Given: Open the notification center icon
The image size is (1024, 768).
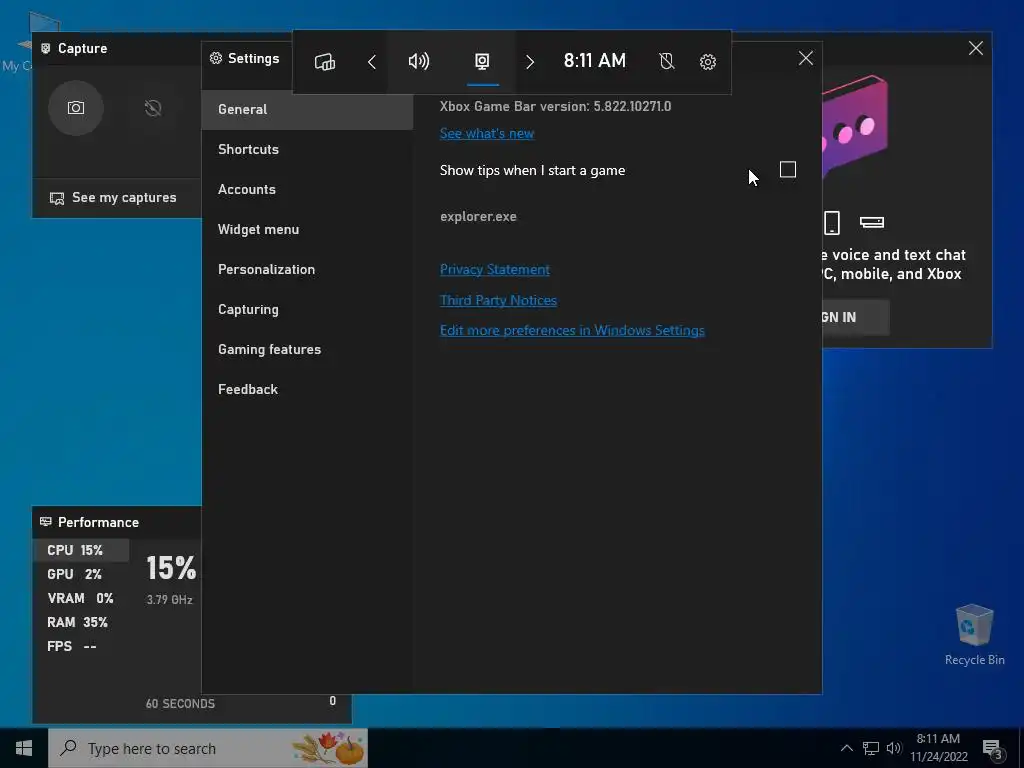Looking at the screenshot, I should (x=993, y=748).
